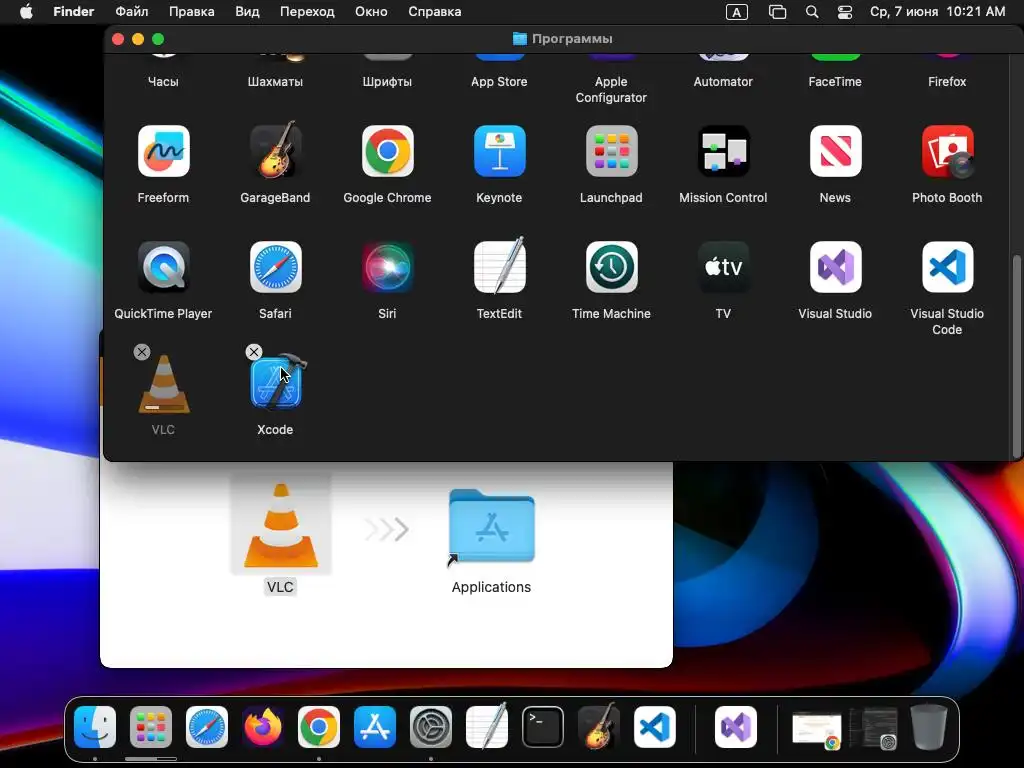Click the date and time in menu bar
Viewport: 1024px width, 768px height.
pyautogui.click(x=937, y=12)
